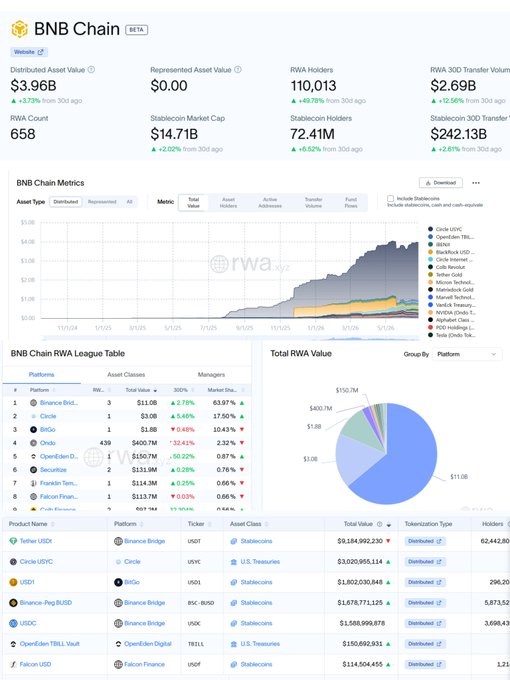Click Distributed tag in Falcon USD row
510x680 pixels.
[x=425, y=664]
